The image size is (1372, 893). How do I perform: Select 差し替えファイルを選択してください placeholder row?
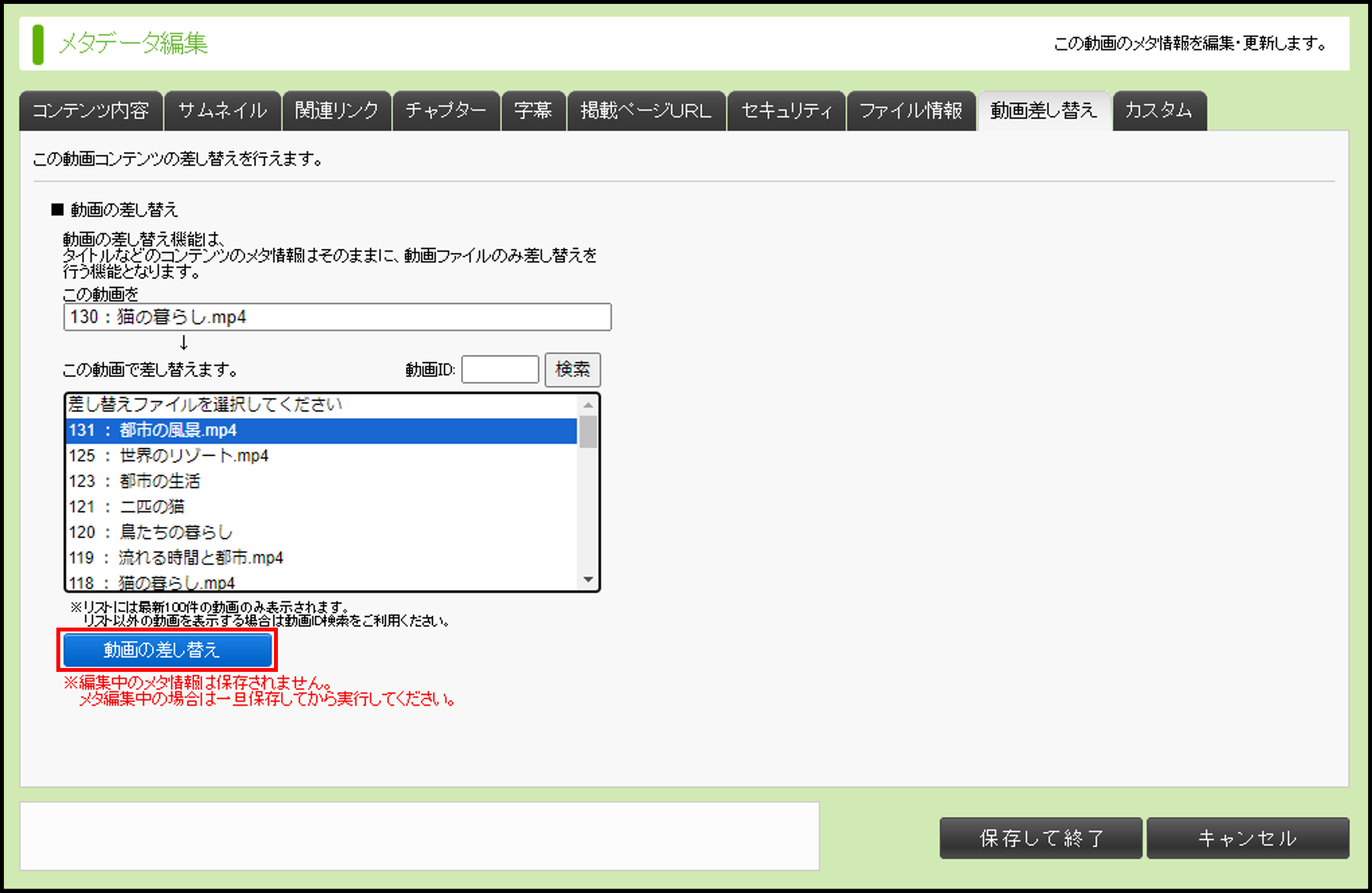tap(322, 405)
